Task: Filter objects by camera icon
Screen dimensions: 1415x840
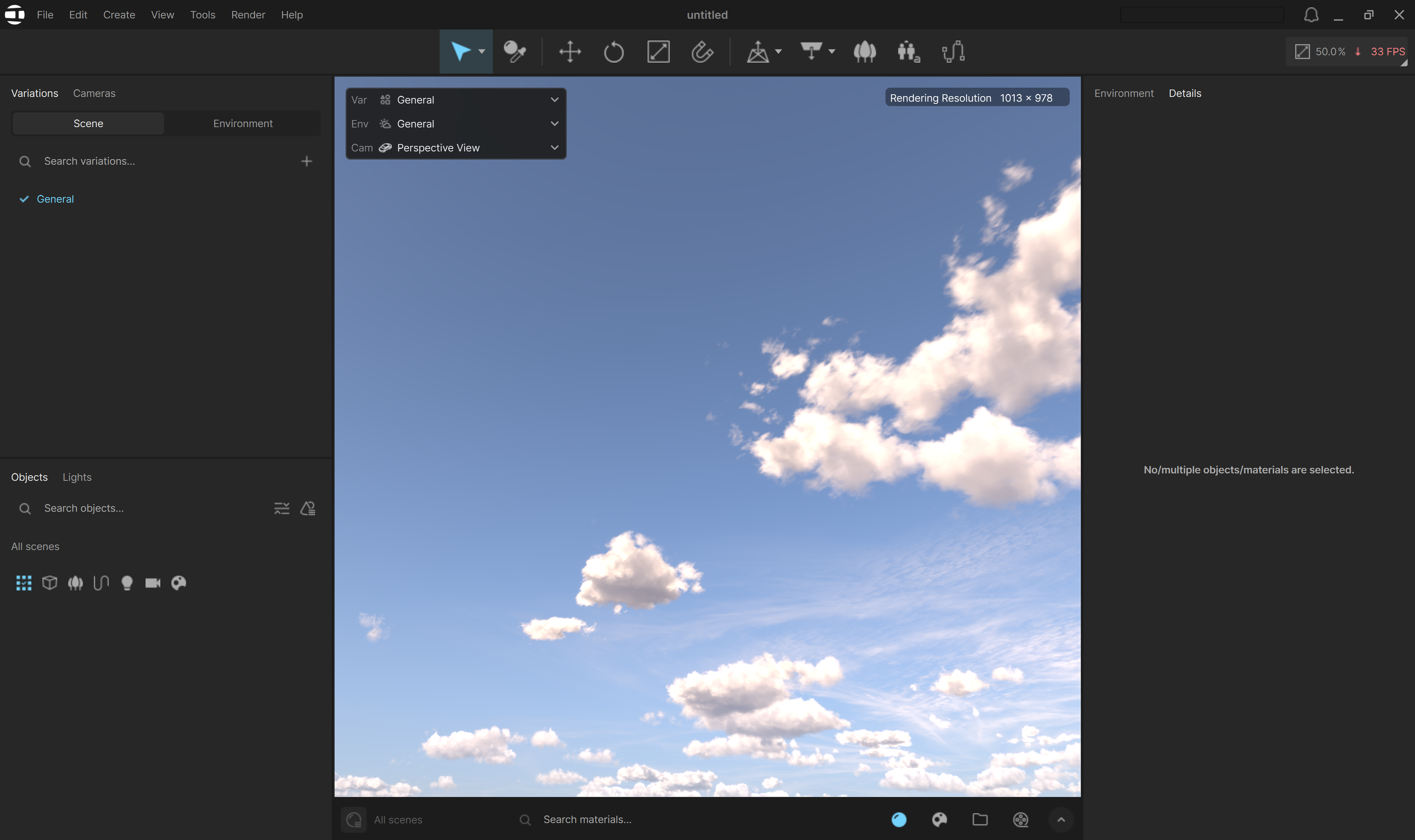Action: click(x=153, y=583)
